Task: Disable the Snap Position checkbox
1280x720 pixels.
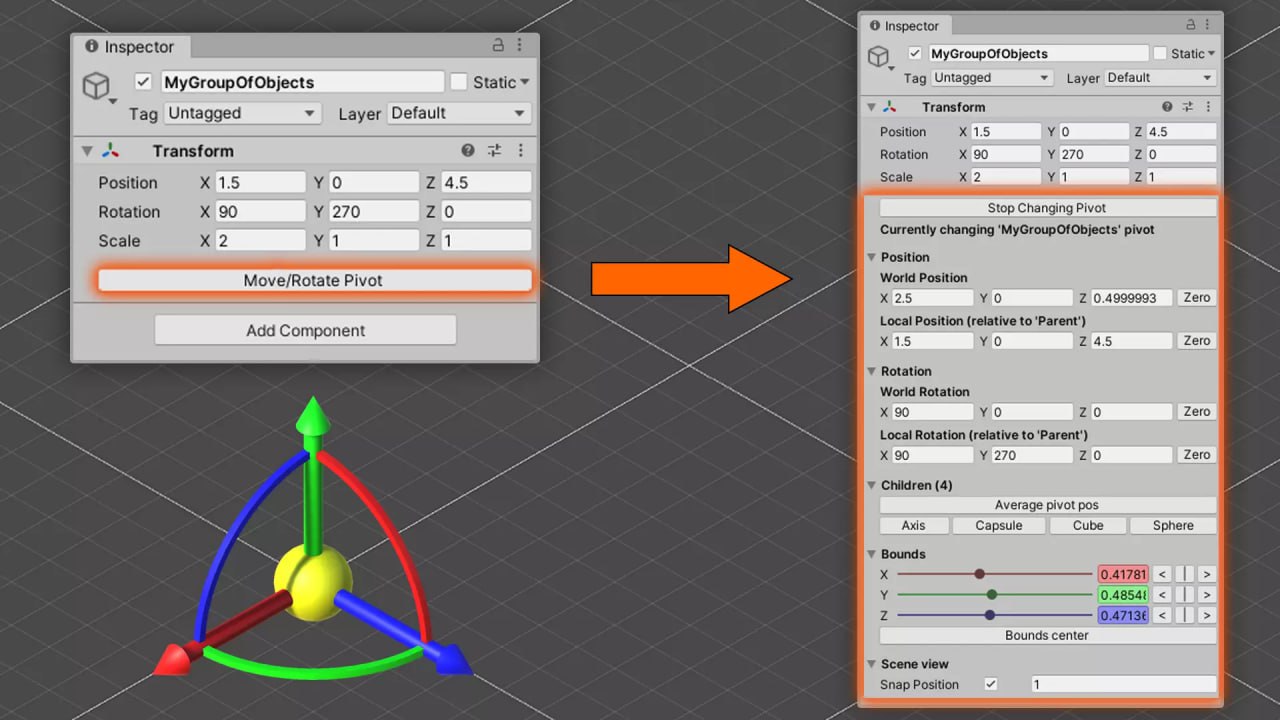Action: (x=990, y=684)
